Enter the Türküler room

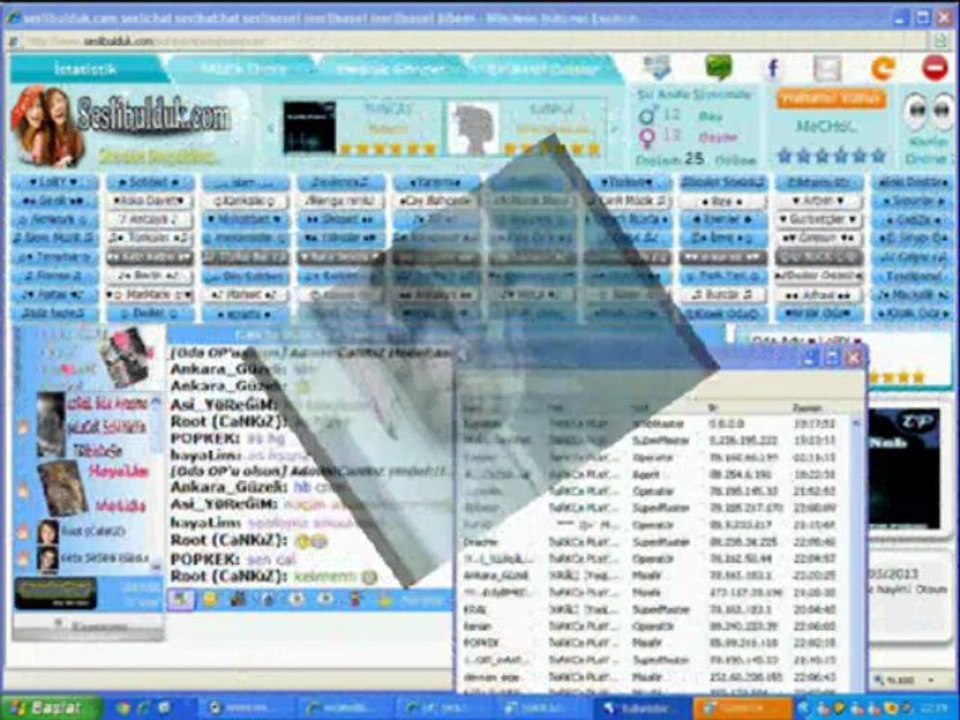(149, 238)
